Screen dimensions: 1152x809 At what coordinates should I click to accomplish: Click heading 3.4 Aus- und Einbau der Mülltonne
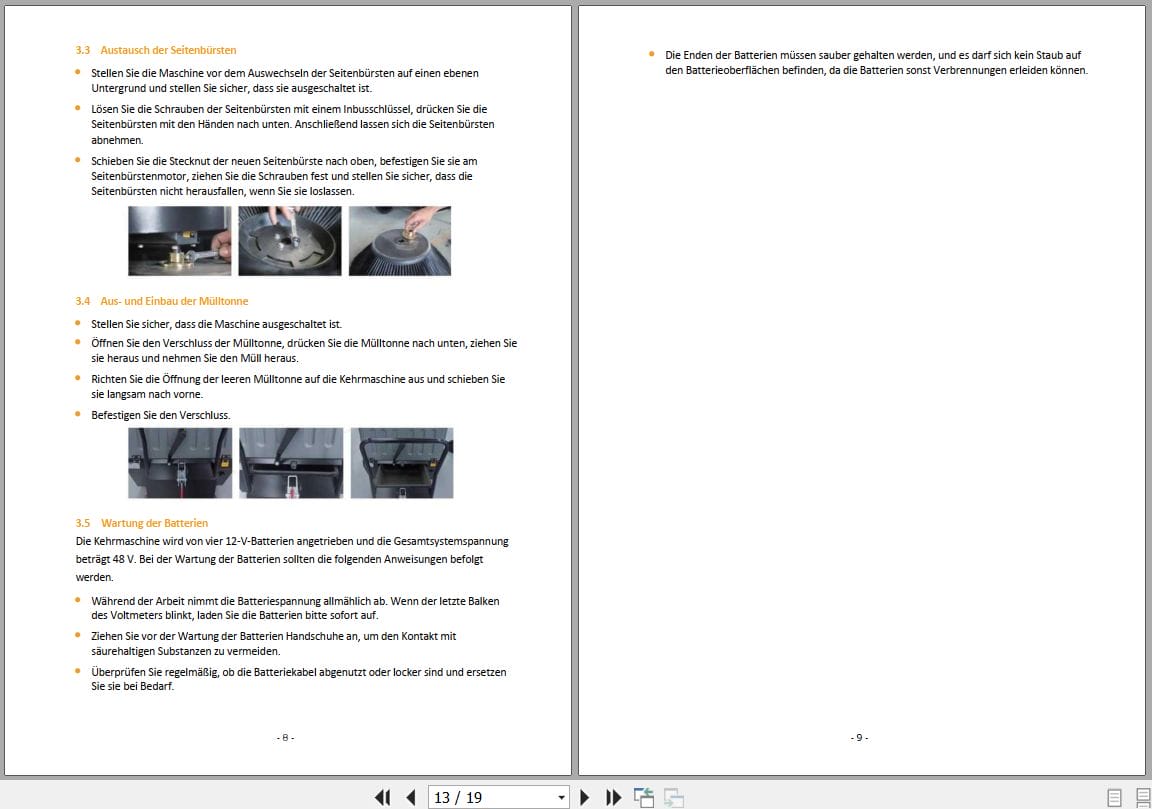click(x=163, y=299)
